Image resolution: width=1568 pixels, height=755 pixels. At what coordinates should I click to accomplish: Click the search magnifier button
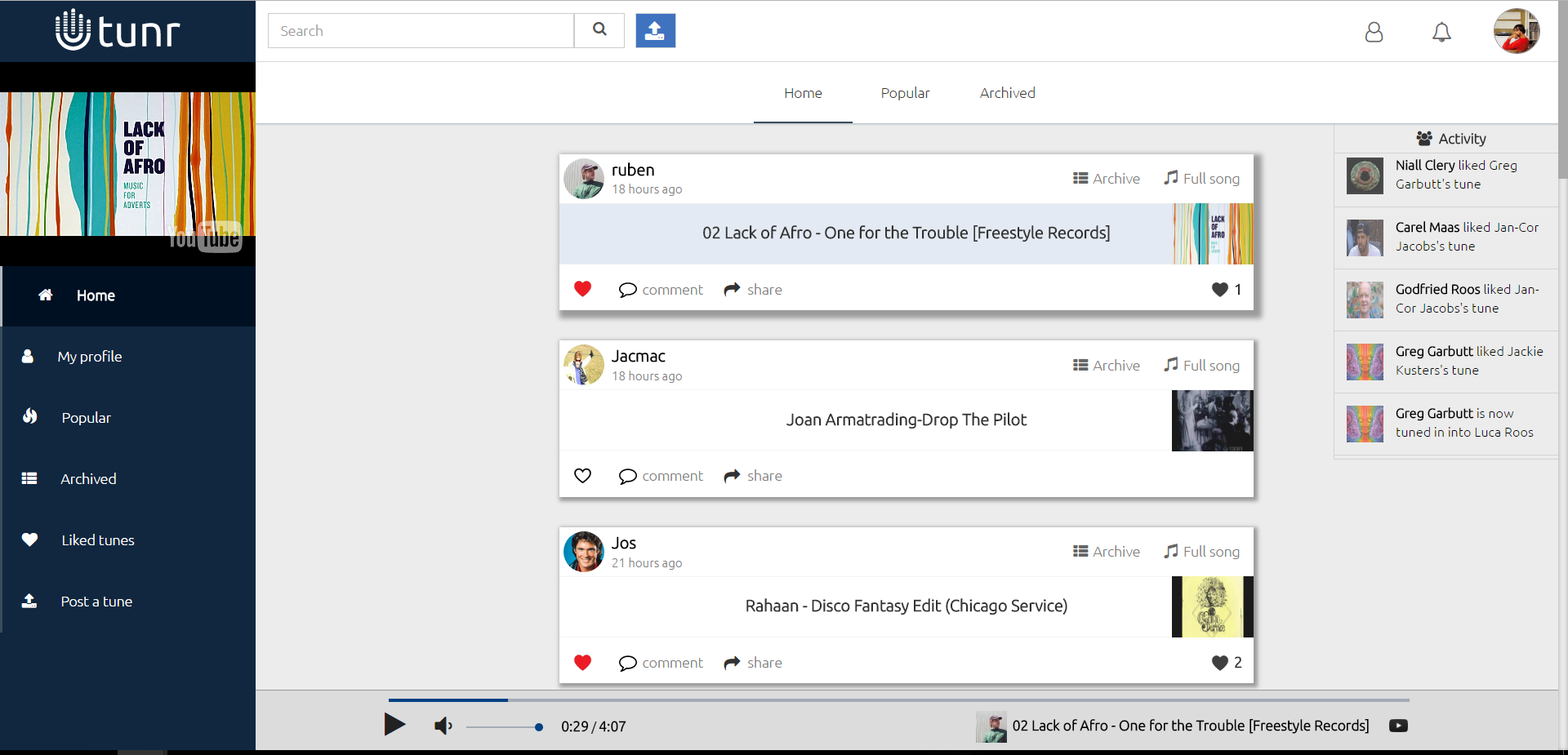[x=599, y=30]
